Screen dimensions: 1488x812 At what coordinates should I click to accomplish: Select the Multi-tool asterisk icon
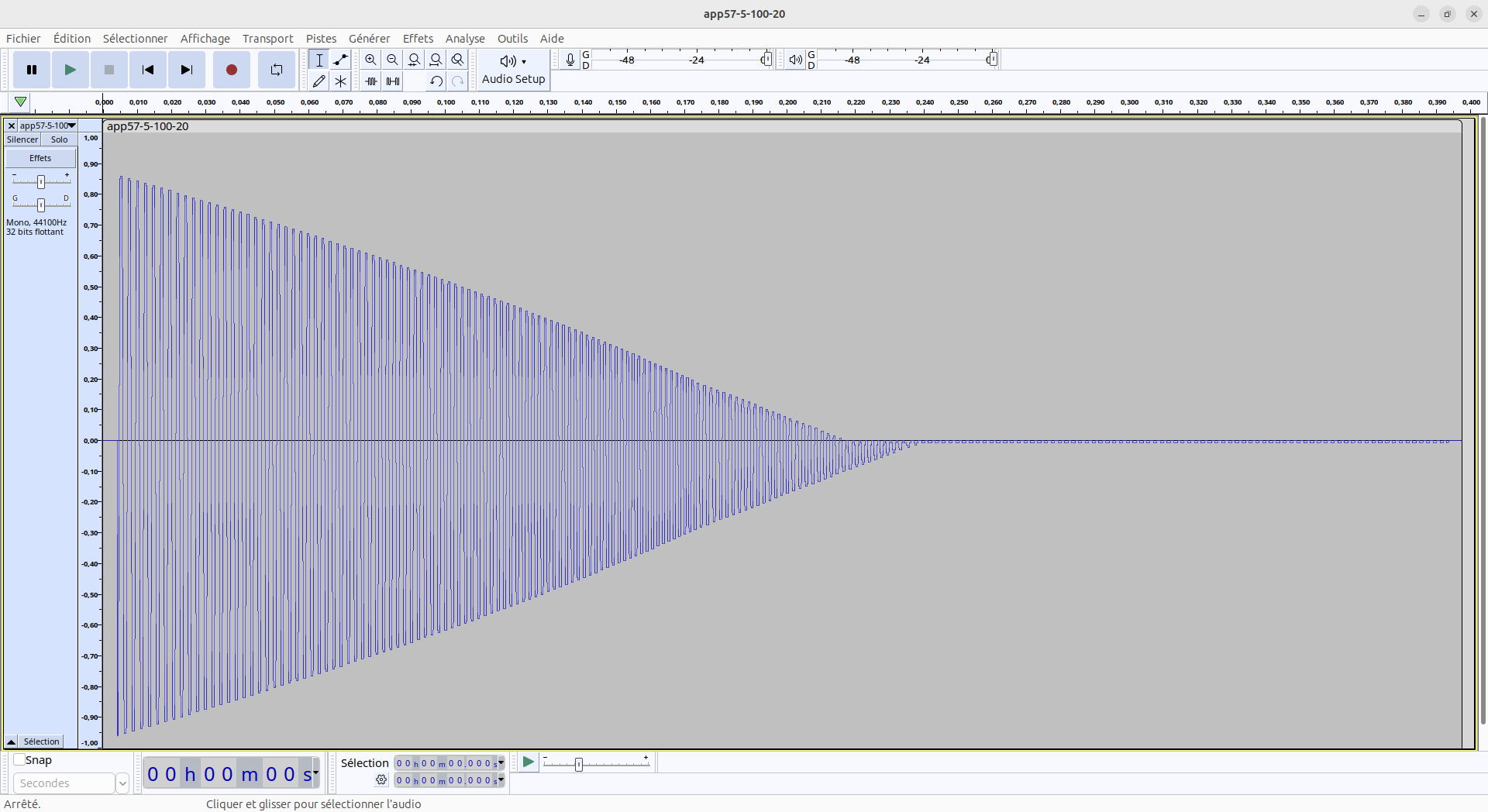(x=340, y=81)
